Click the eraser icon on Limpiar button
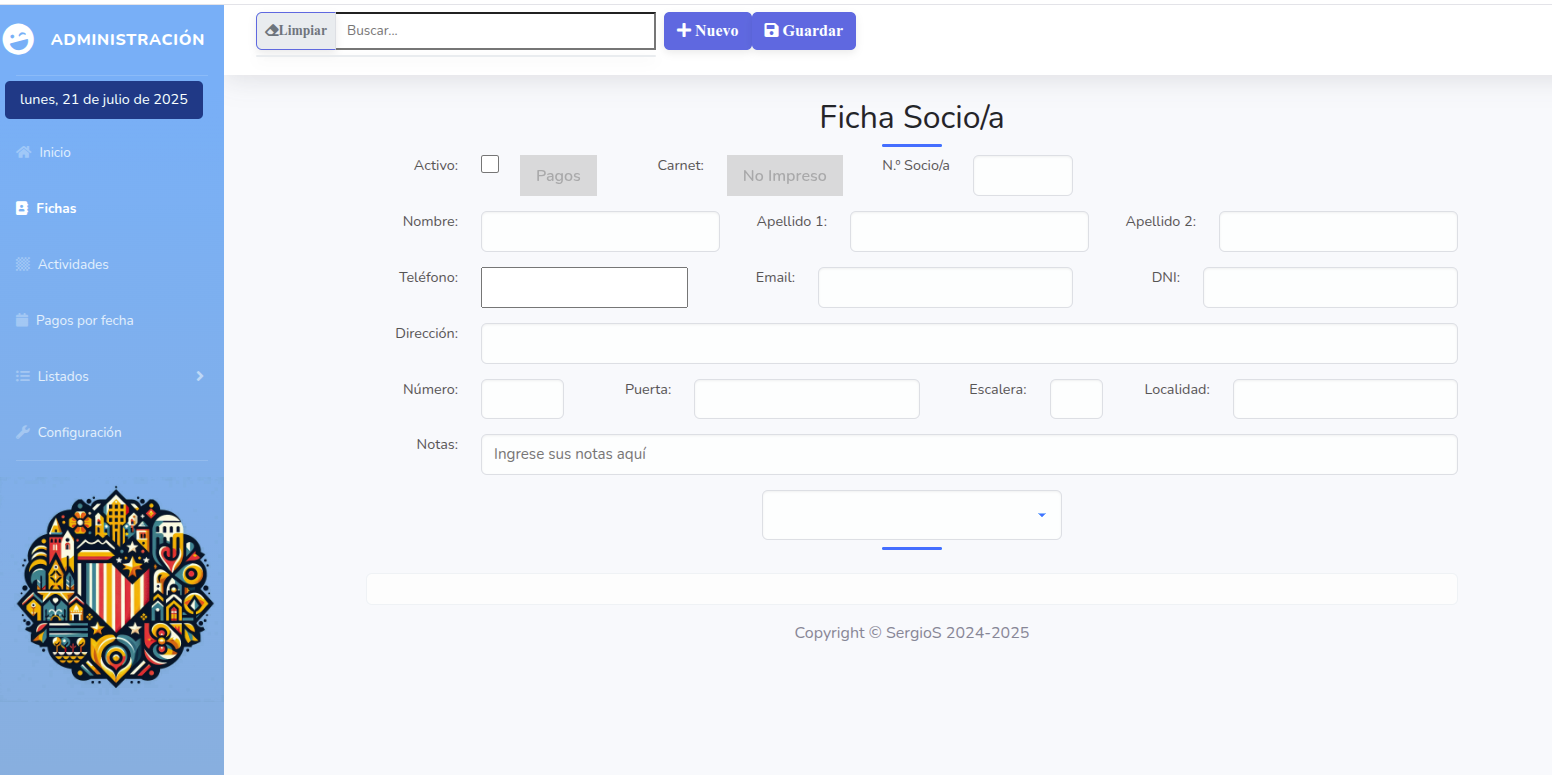This screenshot has width=1552, height=775. pyautogui.click(x=271, y=31)
